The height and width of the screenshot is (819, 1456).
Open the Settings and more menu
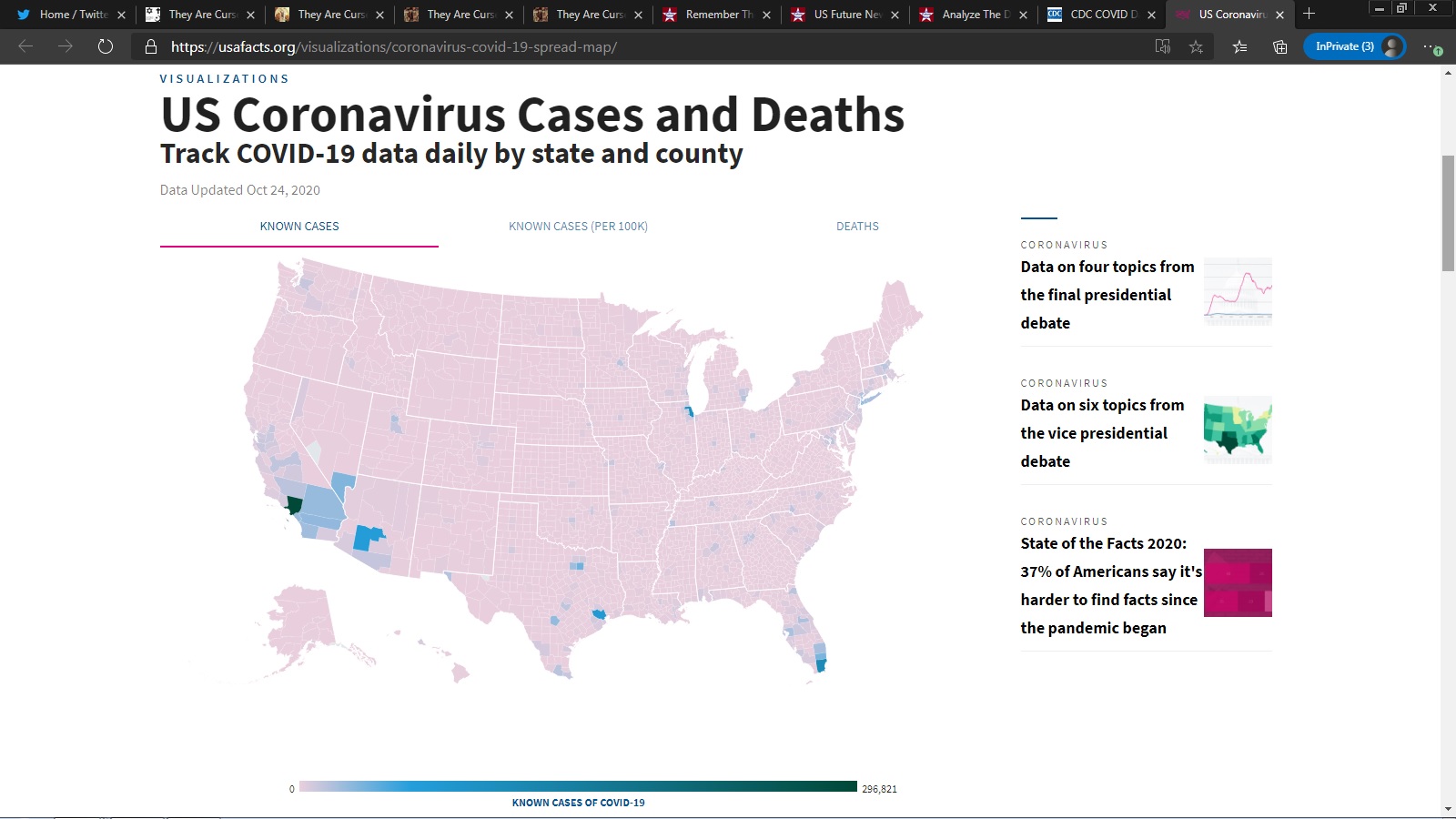point(1430,46)
